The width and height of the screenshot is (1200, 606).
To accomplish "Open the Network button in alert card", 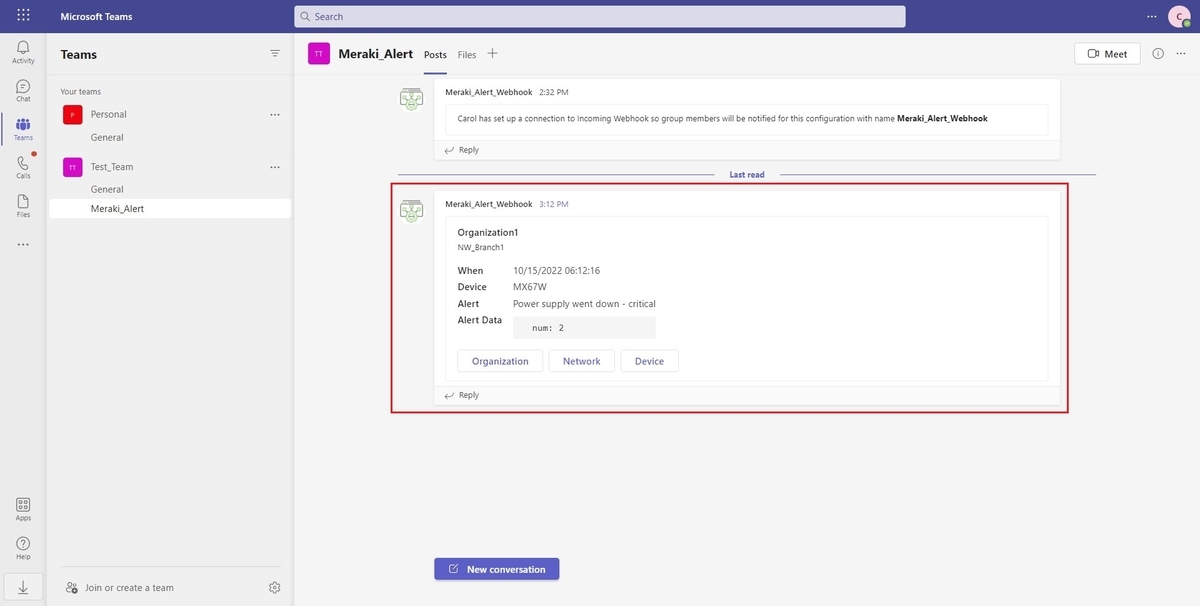I will 582,361.
